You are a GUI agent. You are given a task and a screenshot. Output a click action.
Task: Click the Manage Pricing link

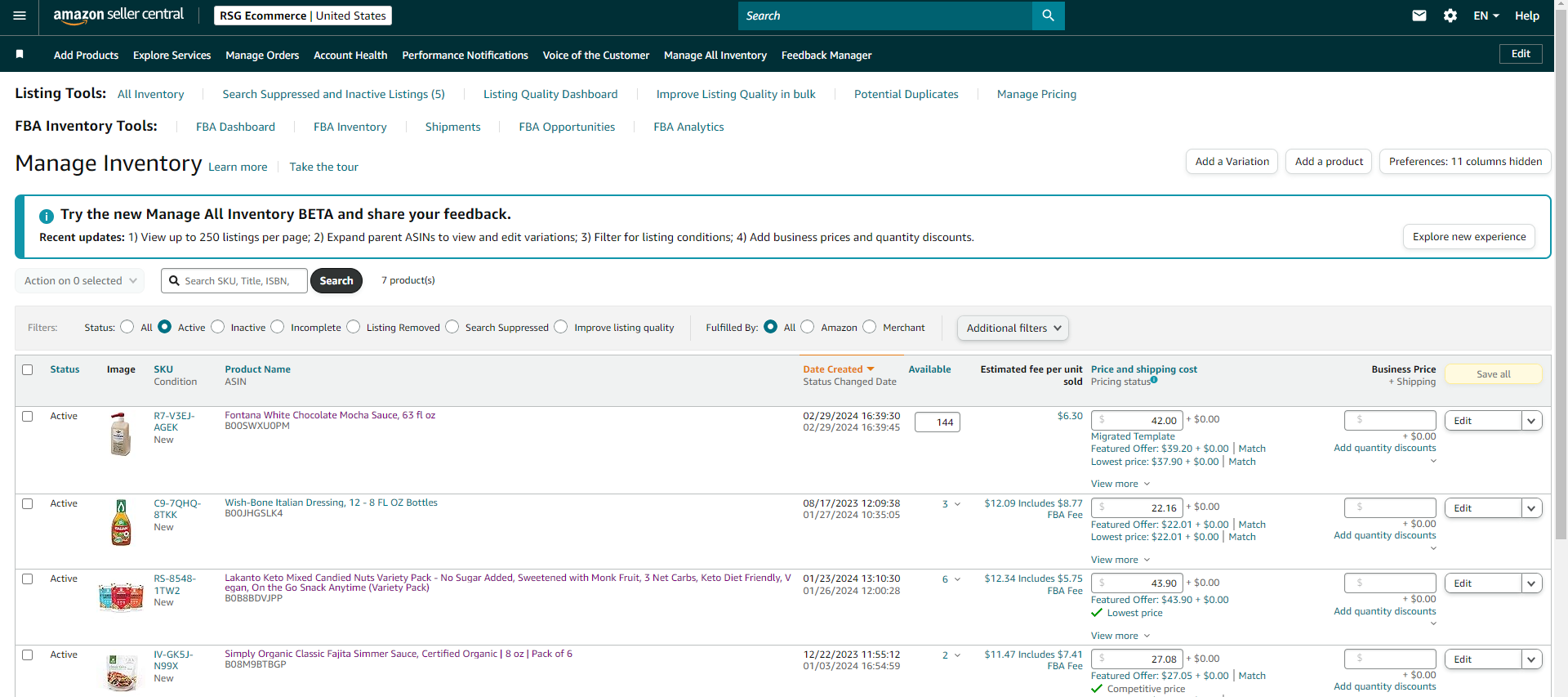coord(1036,94)
